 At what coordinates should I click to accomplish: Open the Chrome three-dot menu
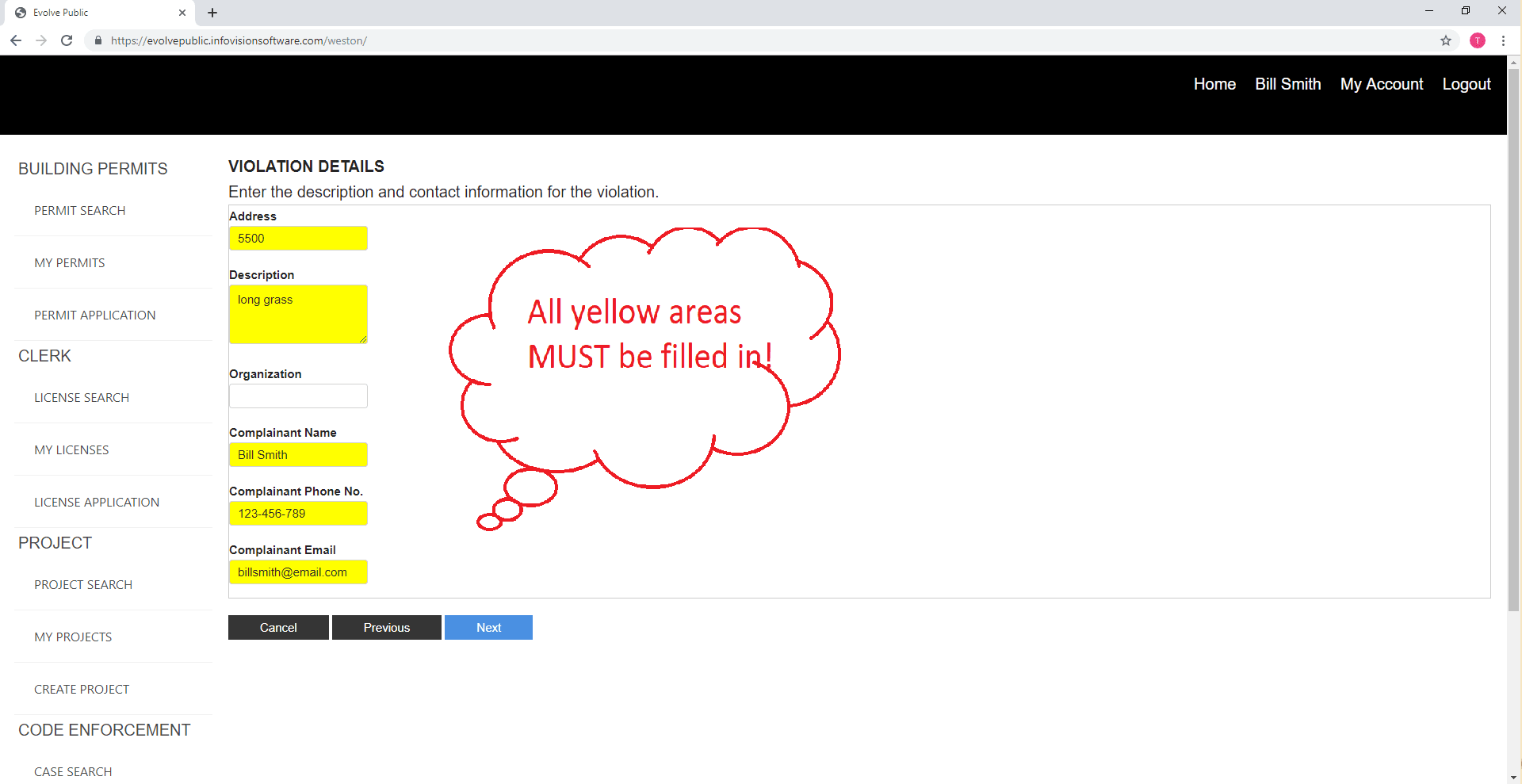point(1503,40)
